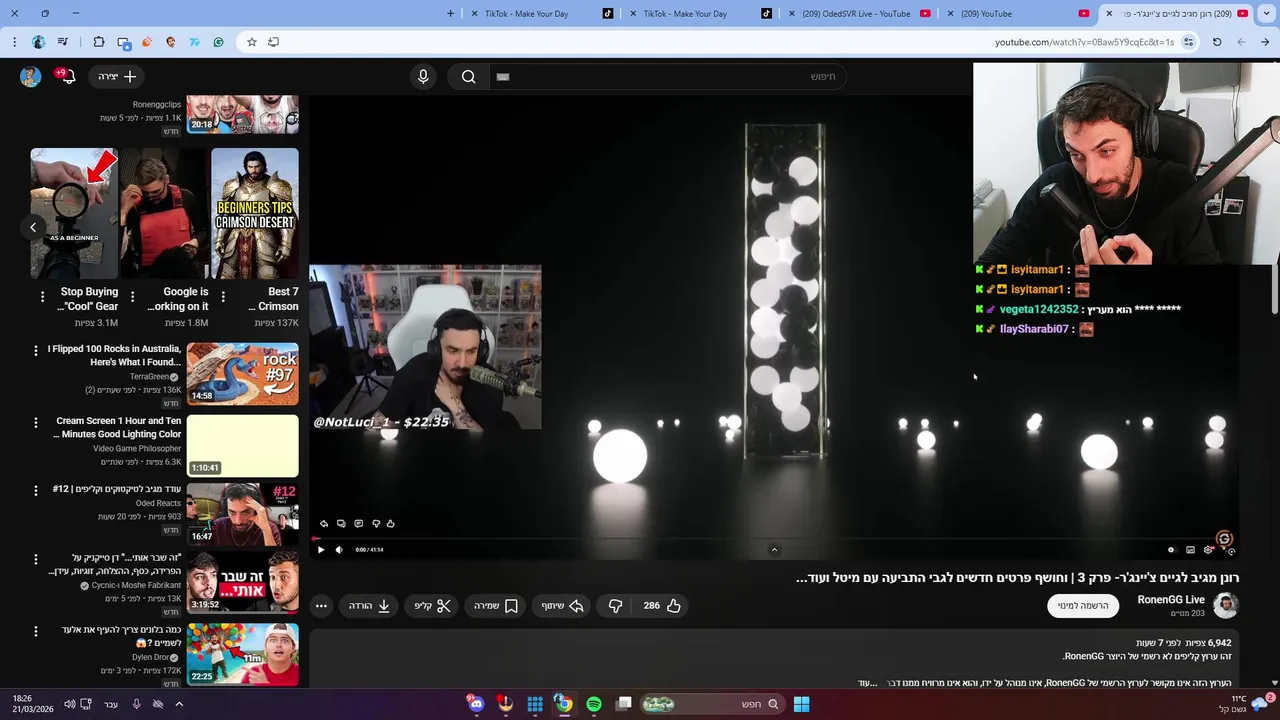Image resolution: width=1280 pixels, height=720 pixels.
Task: Expand the player chevron up control
Action: (774, 549)
